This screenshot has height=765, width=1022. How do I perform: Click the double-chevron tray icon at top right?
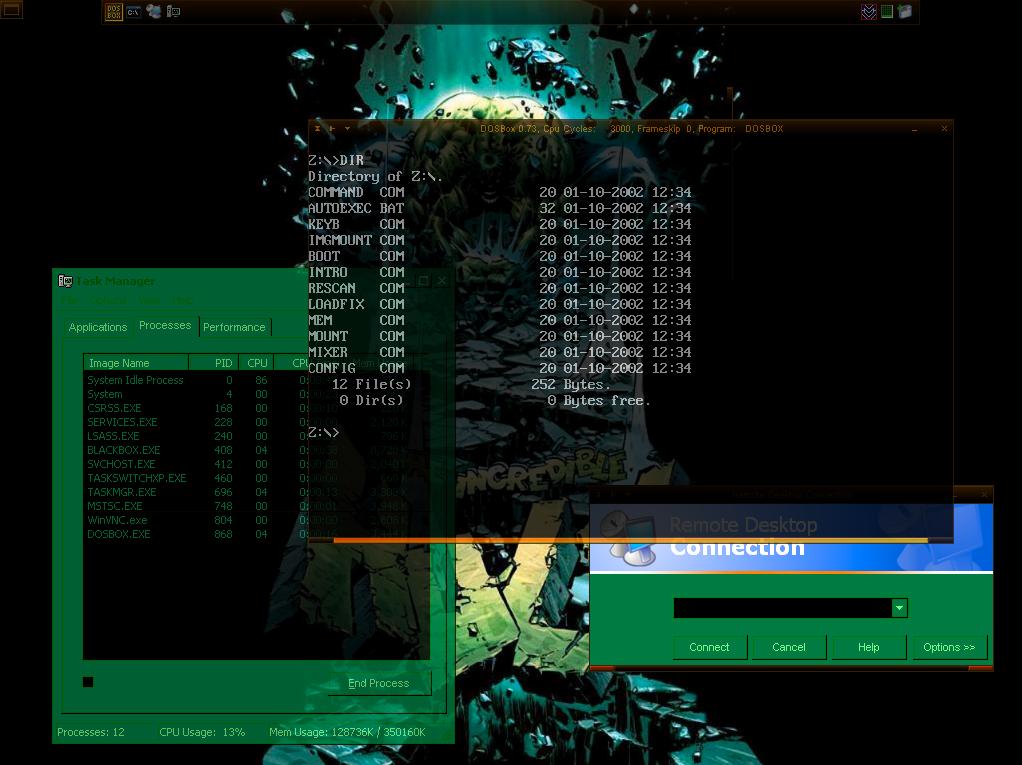(x=868, y=12)
